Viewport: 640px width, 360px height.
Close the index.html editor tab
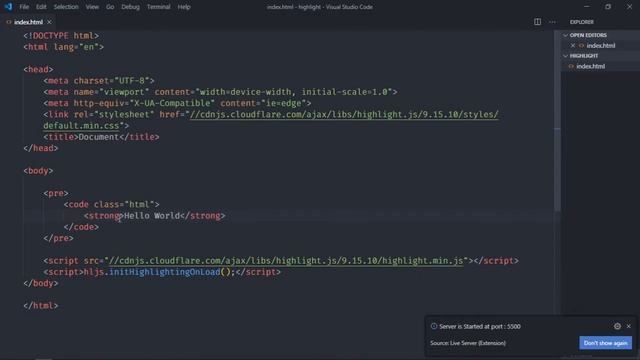(x=49, y=22)
